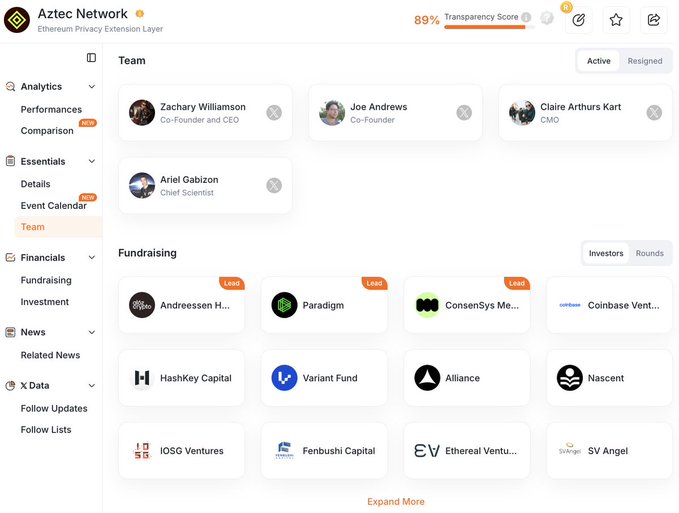Click the Variant Fund blue logo

coord(285,378)
